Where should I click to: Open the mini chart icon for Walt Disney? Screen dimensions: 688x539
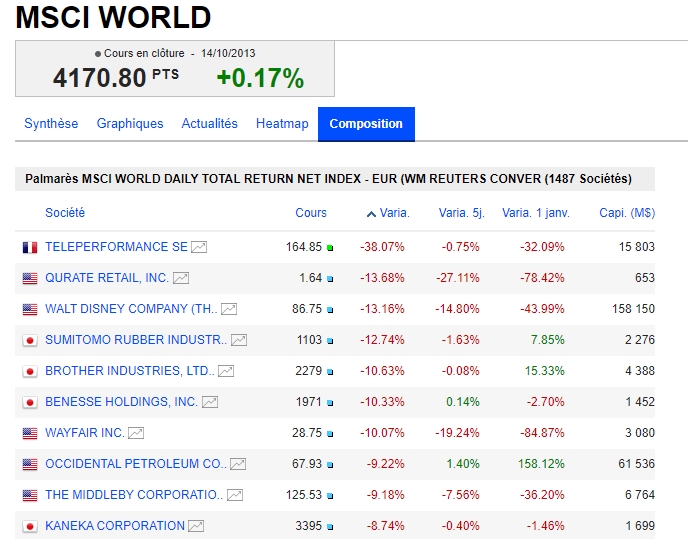(229, 309)
